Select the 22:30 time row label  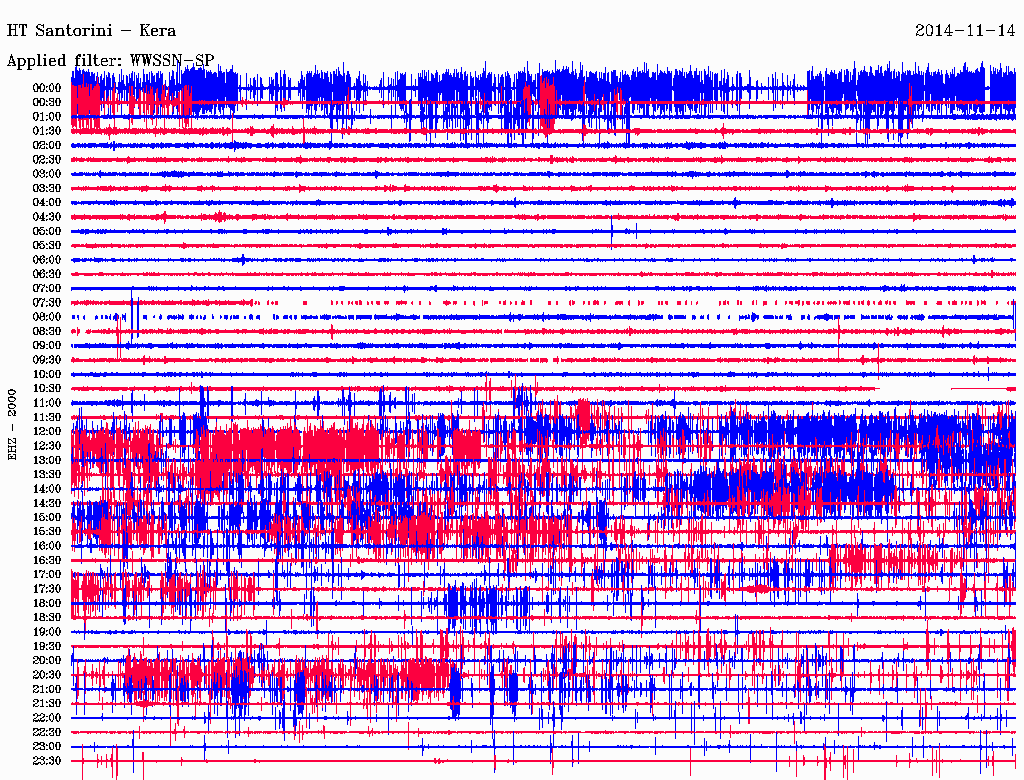point(47,732)
